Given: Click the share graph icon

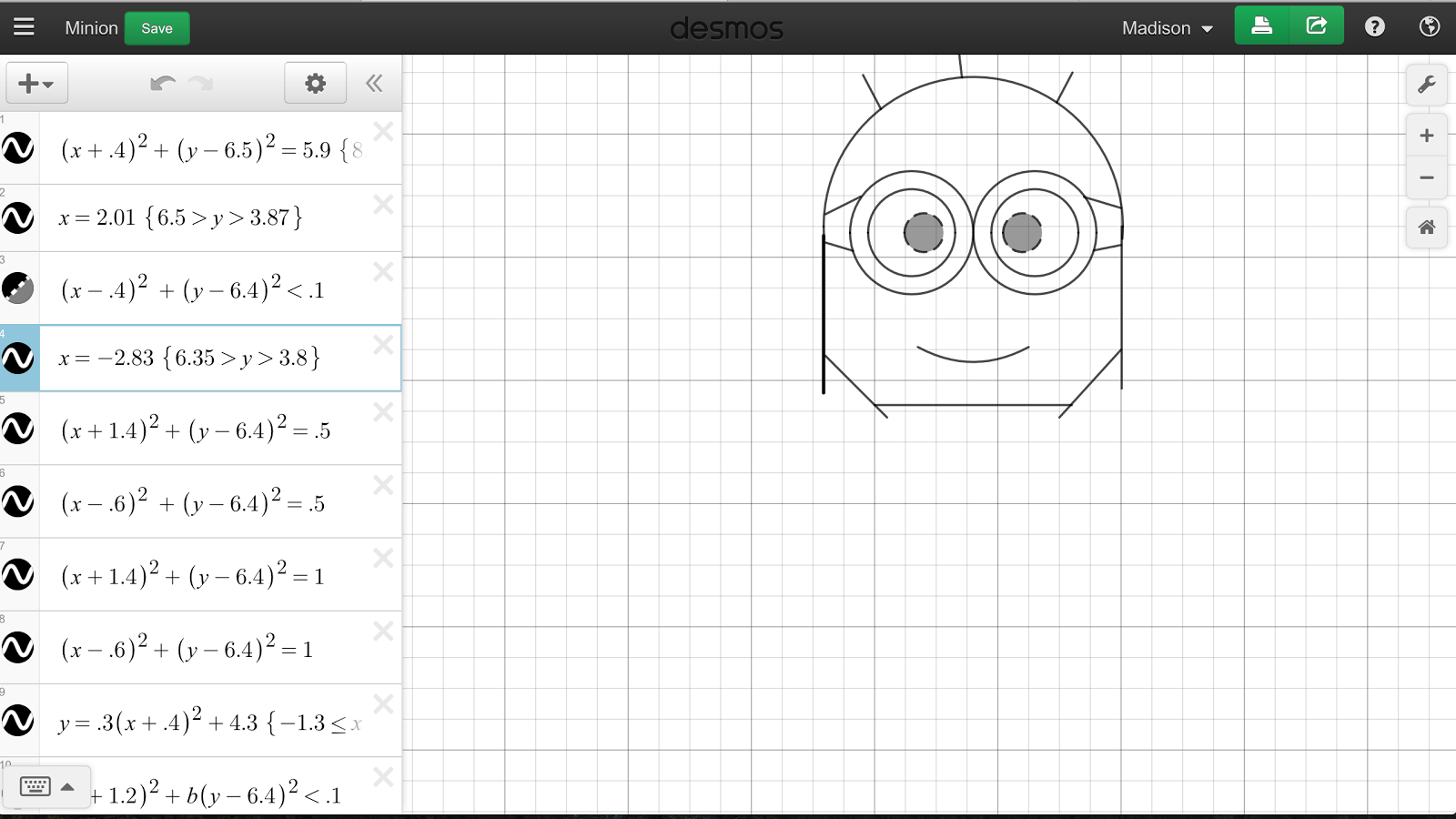Looking at the screenshot, I should tap(1317, 25).
